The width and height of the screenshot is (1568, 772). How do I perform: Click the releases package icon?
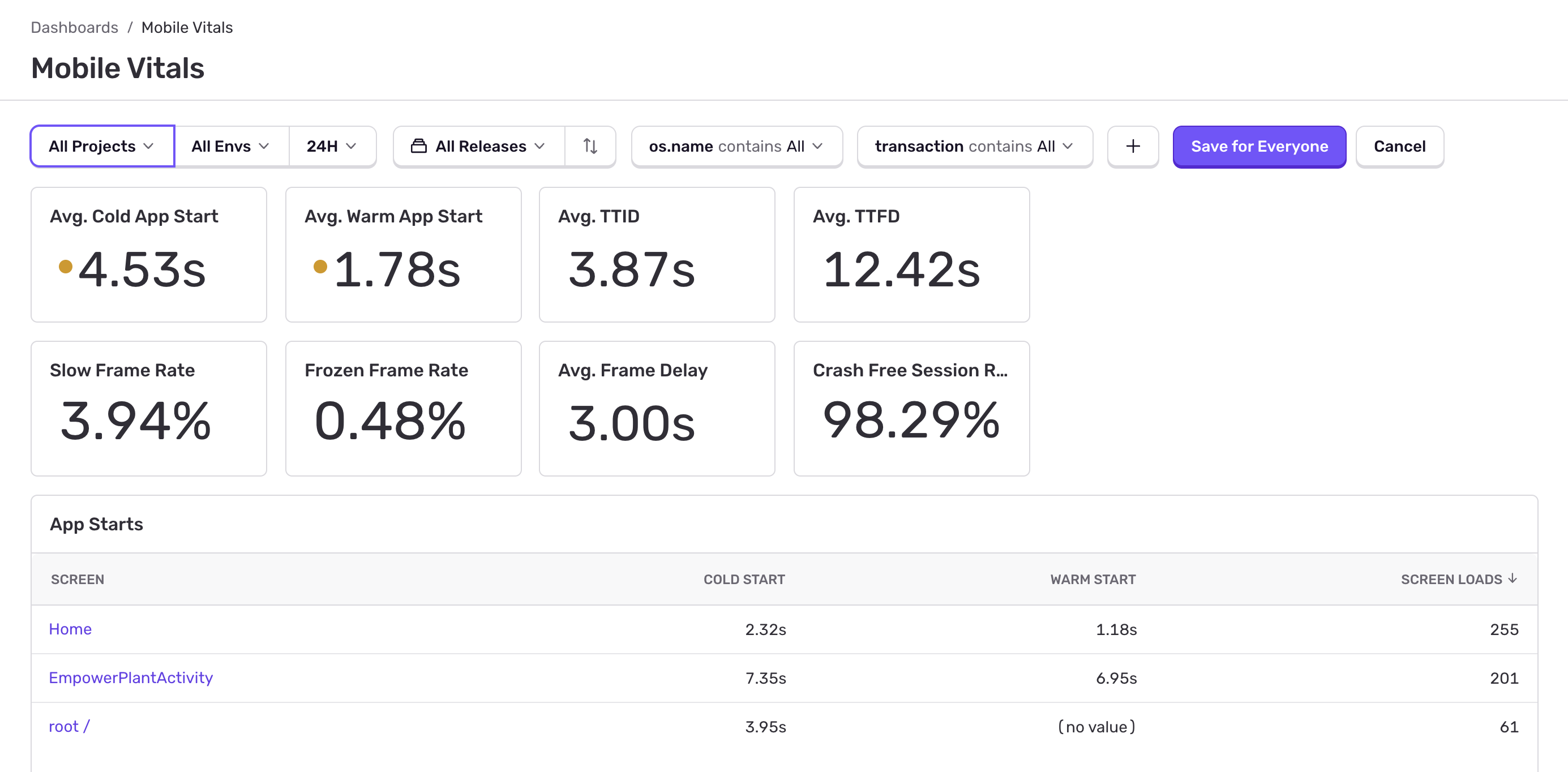[419, 146]
